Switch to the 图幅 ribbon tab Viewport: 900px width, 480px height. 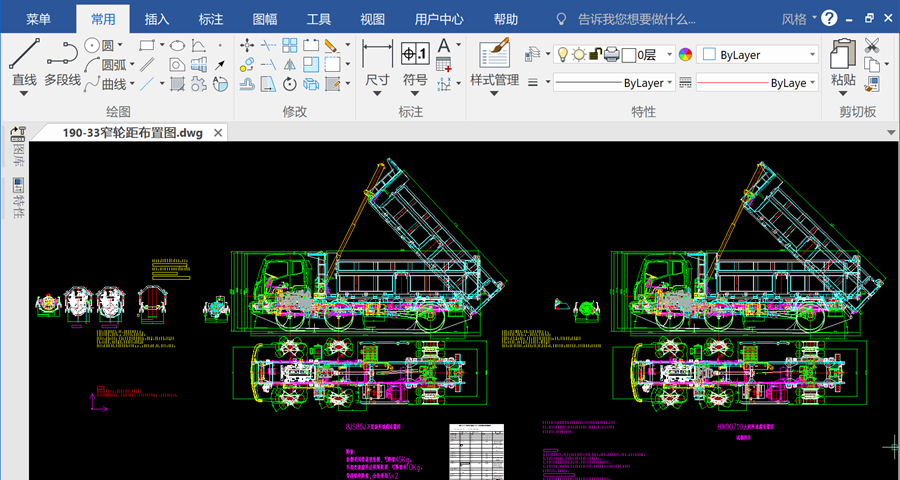coord(265,19)
